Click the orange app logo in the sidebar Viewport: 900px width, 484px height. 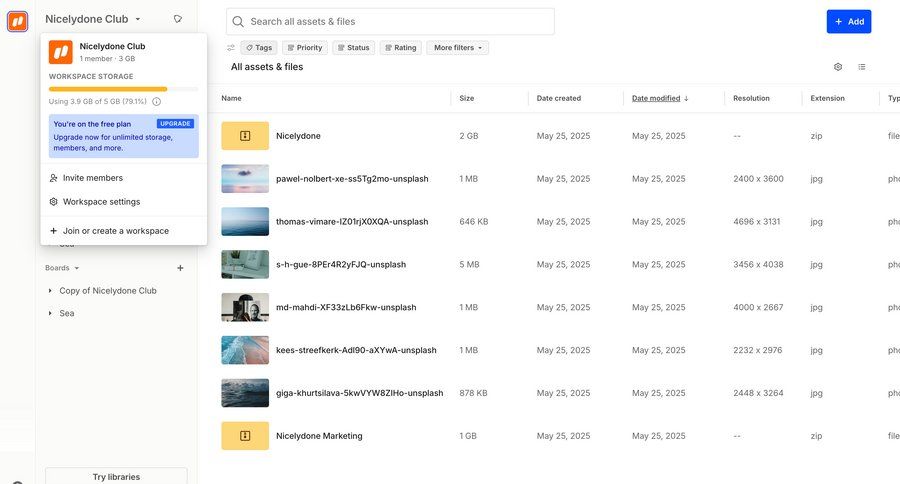tap(17, 22)
